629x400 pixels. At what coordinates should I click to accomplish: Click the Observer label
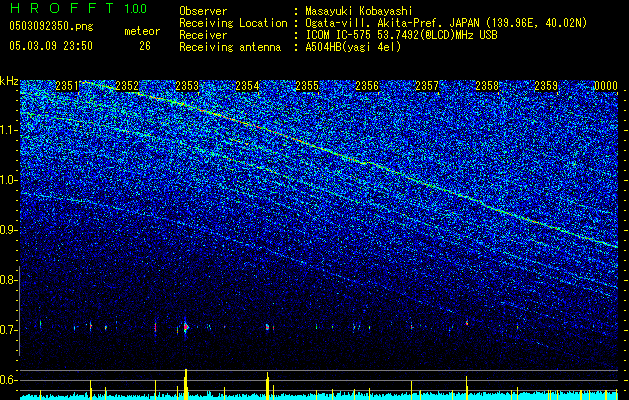(x=203, y=11)
